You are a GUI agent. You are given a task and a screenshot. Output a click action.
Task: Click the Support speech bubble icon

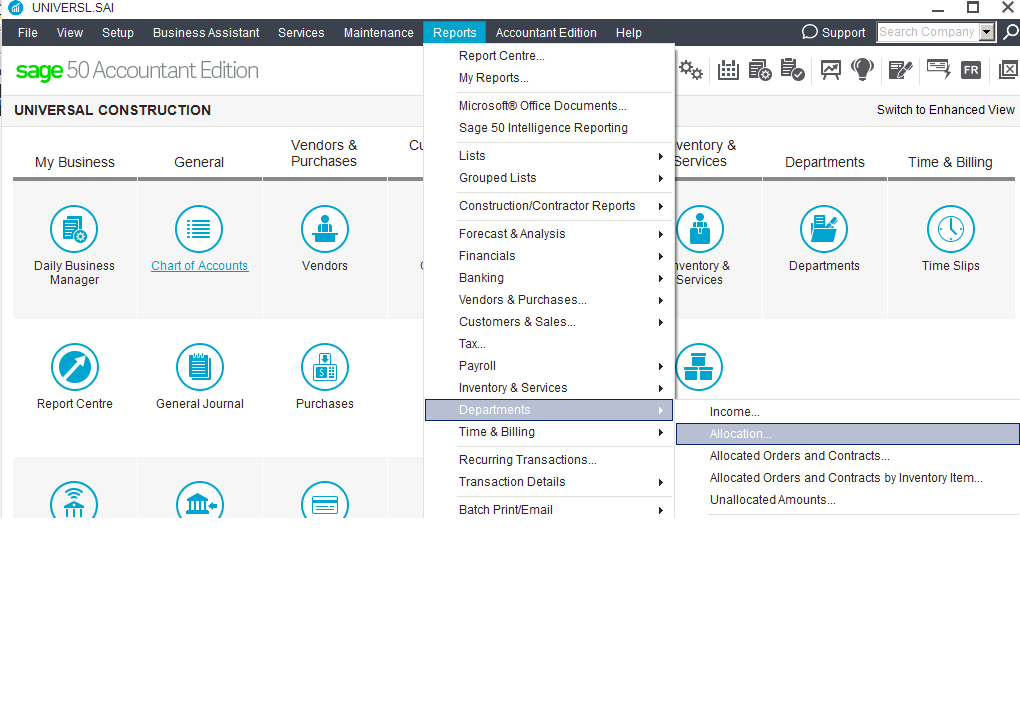pos(809,32)
